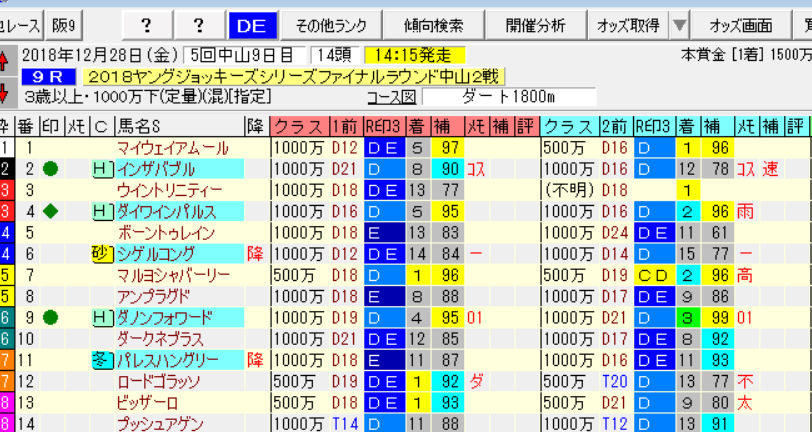This screenshot has width=812, height=432.
Task: Click the first question mark button
Action: pos(147,25)
